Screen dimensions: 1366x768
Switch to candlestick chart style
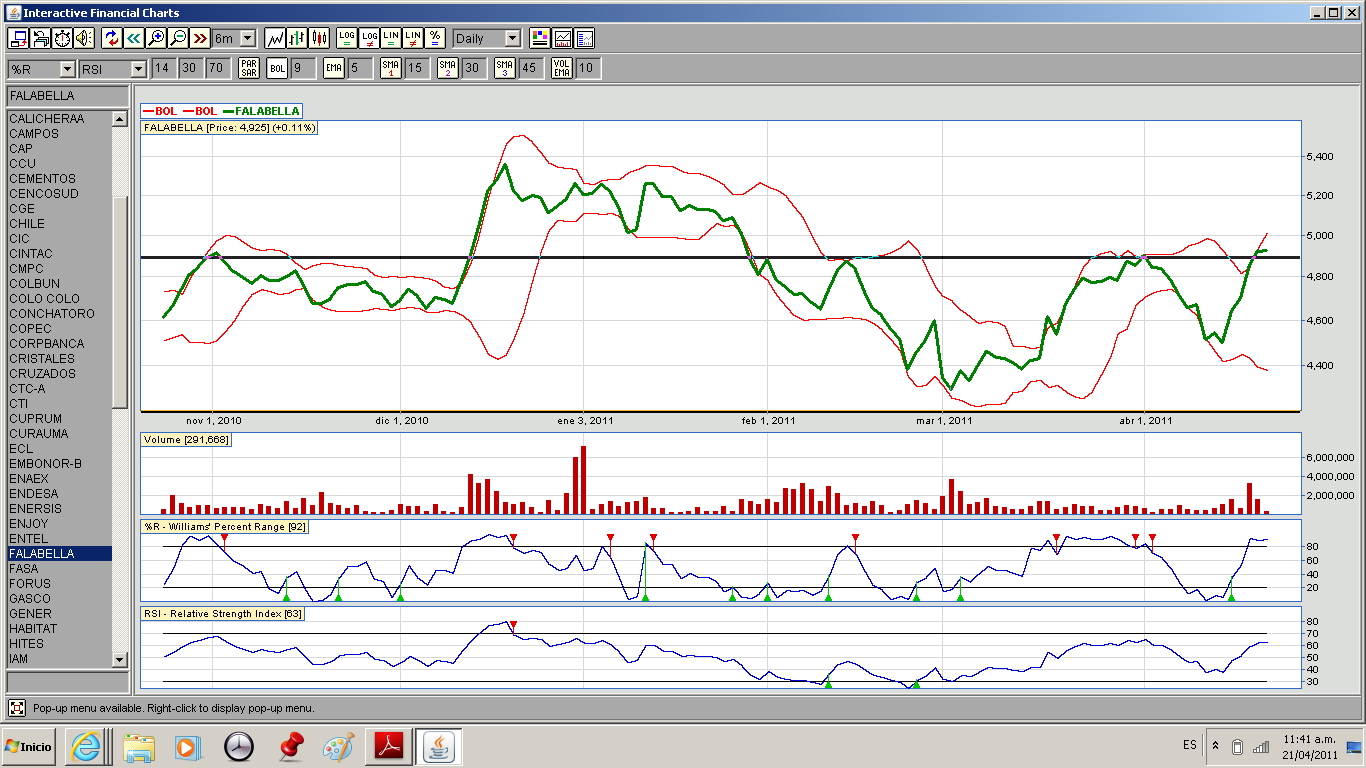coord(319,38)
